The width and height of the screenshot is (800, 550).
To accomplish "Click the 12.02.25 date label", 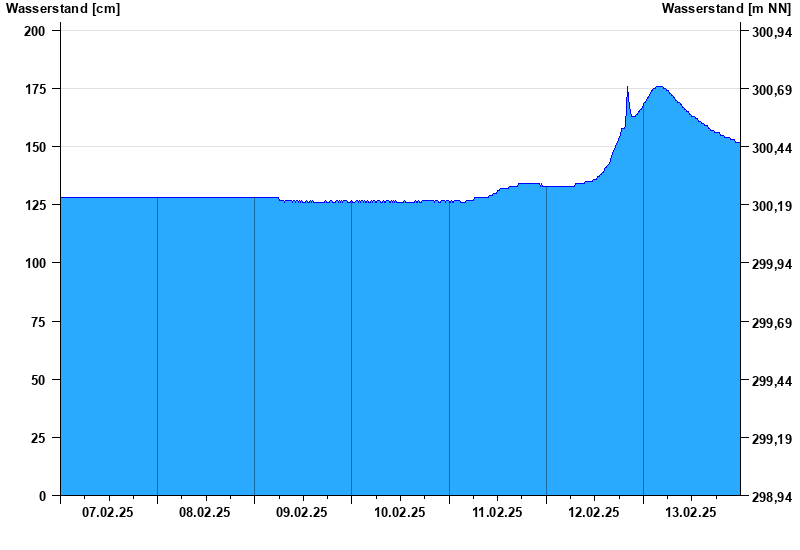I will pyautogui.click(x=594, y=512).
